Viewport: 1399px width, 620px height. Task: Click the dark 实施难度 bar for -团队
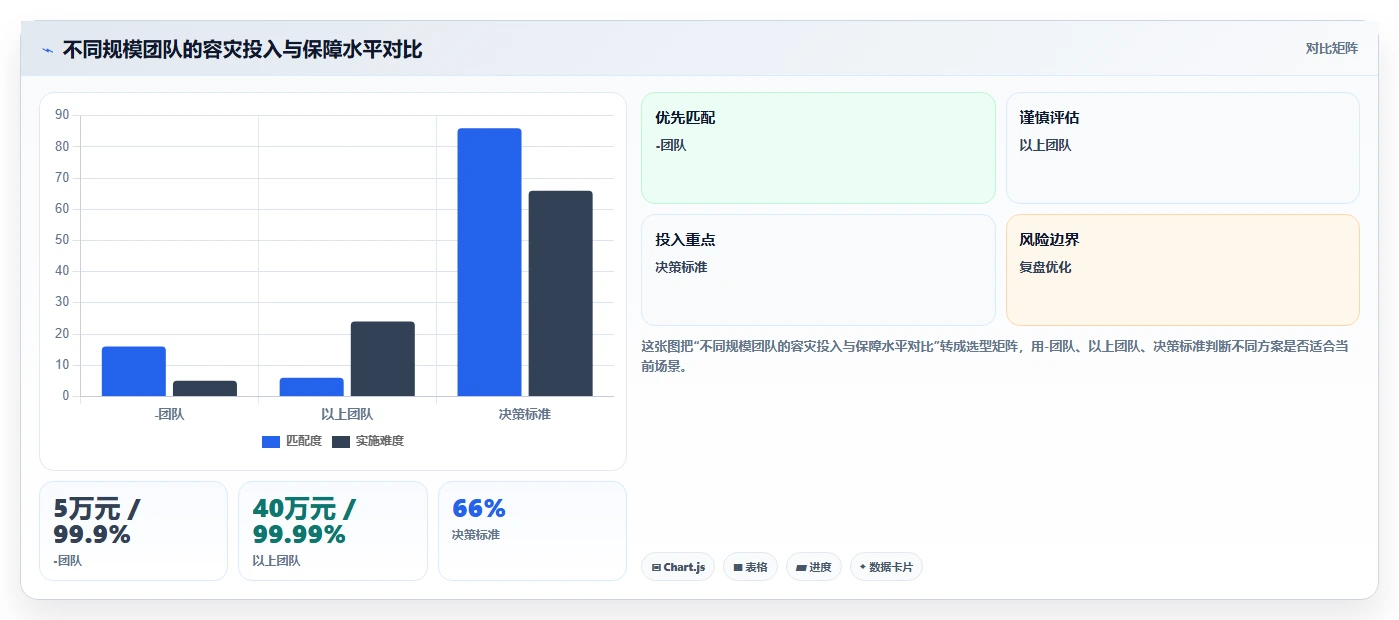pos(204,388)
